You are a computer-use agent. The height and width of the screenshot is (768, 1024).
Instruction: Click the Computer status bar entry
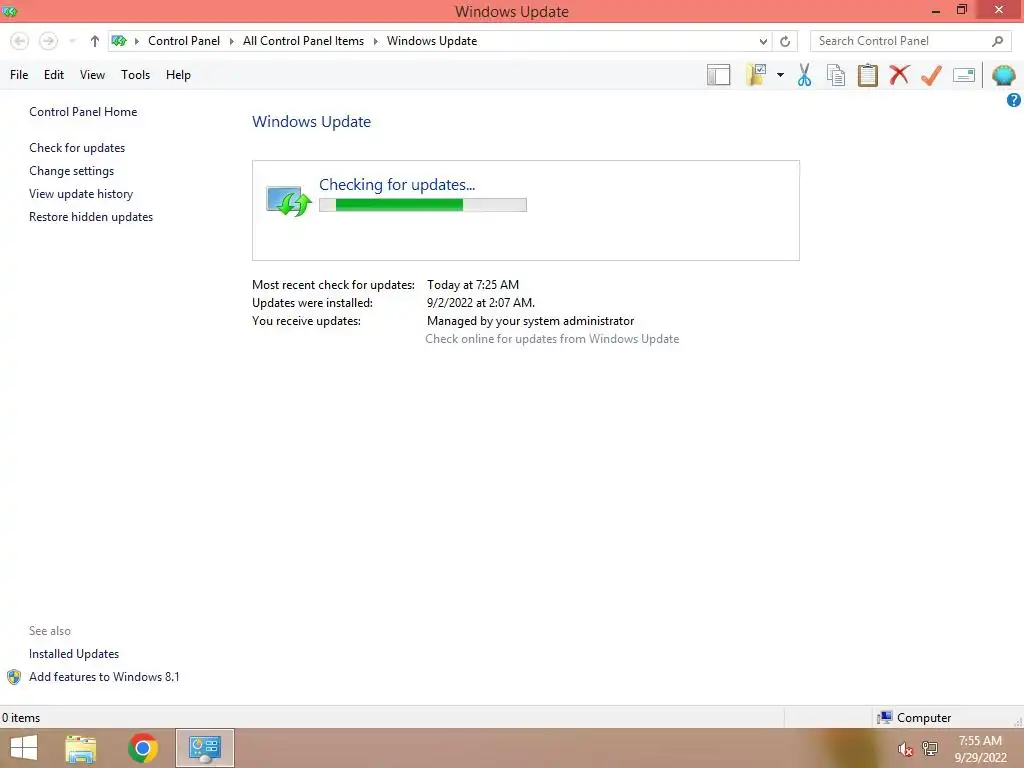pyautogui.click(x=914, y=718)
